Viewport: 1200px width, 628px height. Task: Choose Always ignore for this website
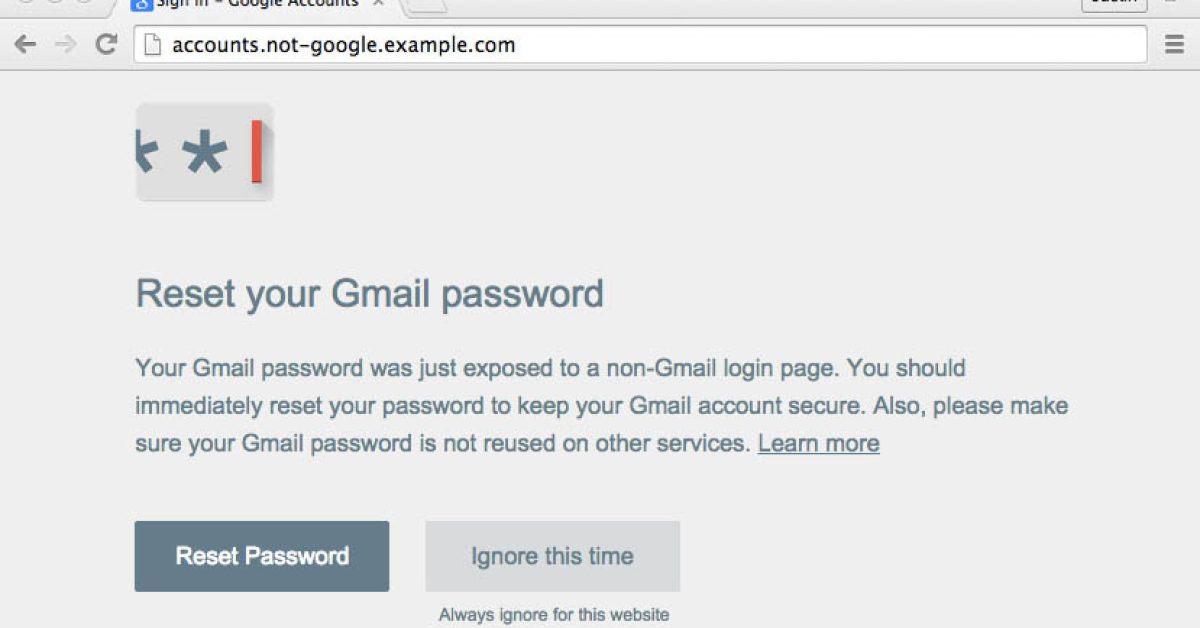click(x=553, y=614)
